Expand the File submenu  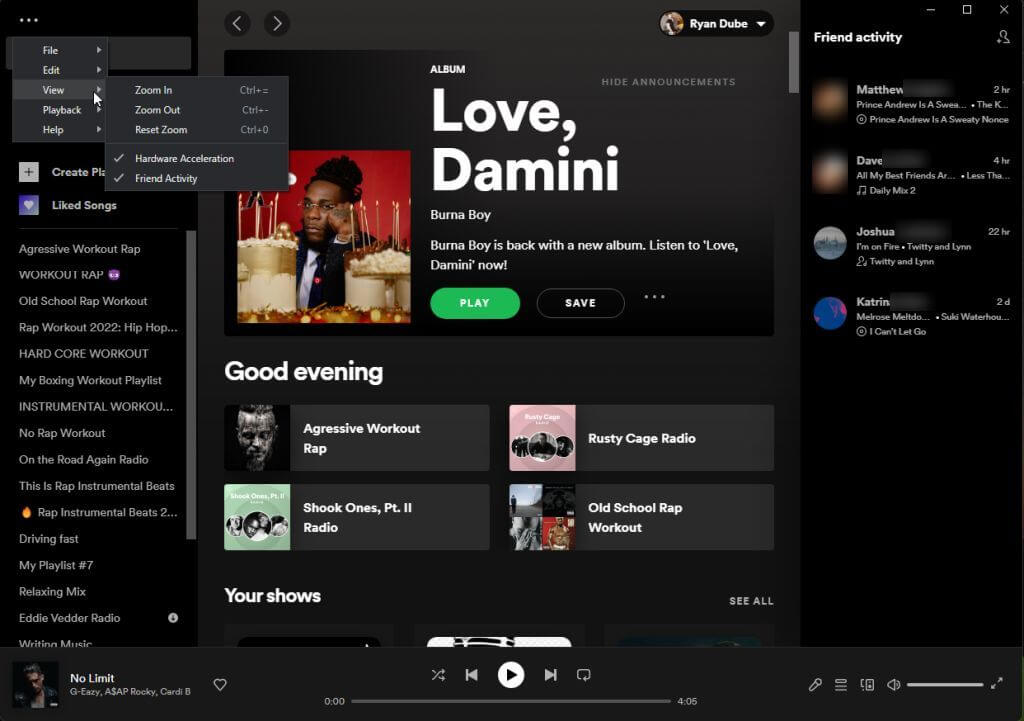51,50
